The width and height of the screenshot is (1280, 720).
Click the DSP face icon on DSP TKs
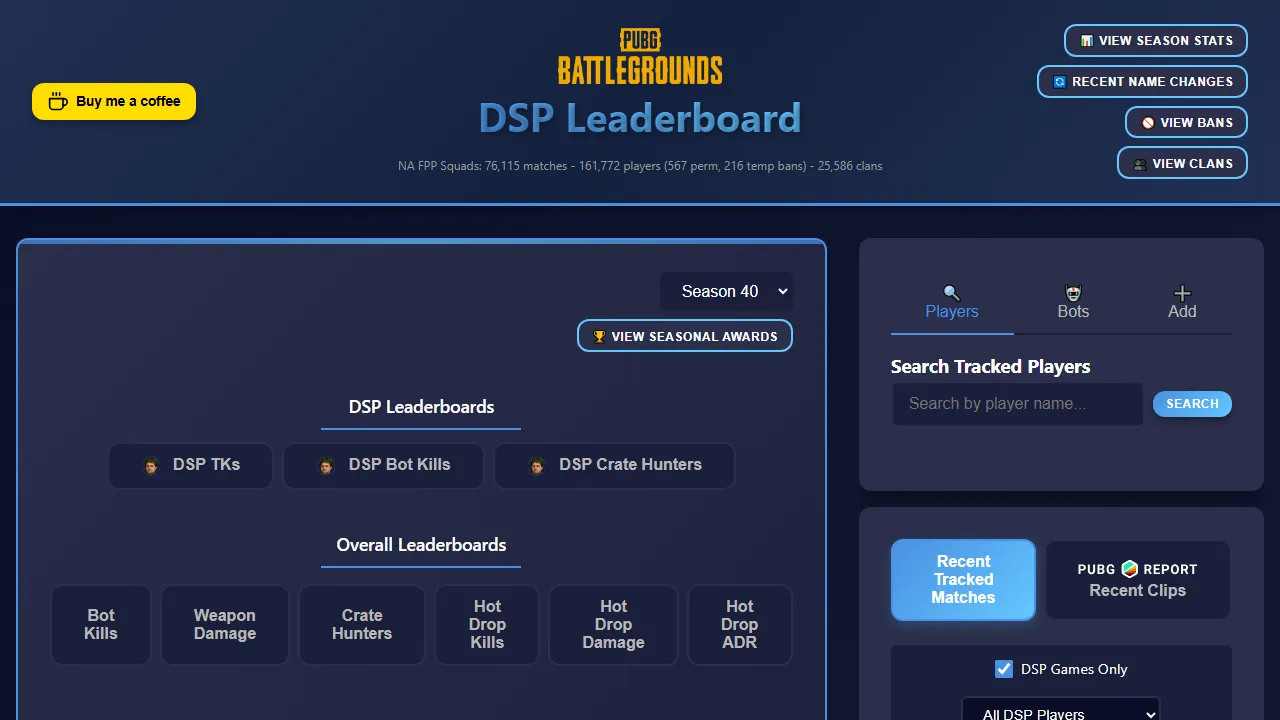pyautogui.click(x=151, y=465)
